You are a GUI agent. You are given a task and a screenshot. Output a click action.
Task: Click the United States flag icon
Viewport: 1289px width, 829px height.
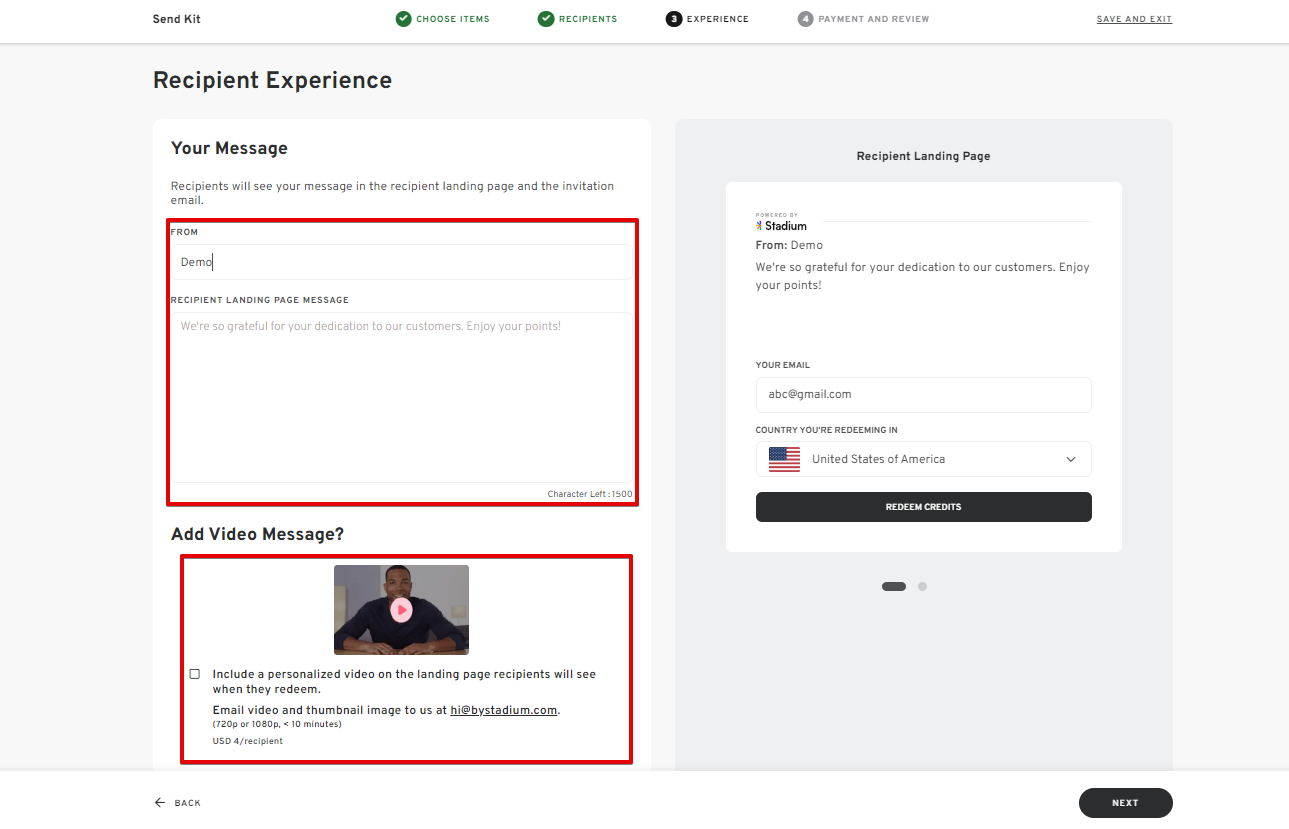[x=784, y=459]
